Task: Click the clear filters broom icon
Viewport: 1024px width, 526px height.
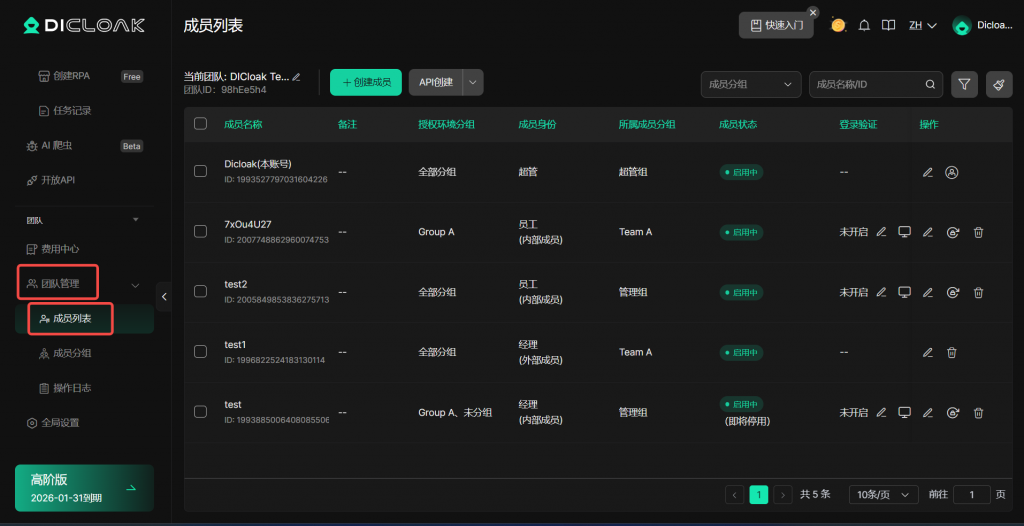Action: point(998,85)
